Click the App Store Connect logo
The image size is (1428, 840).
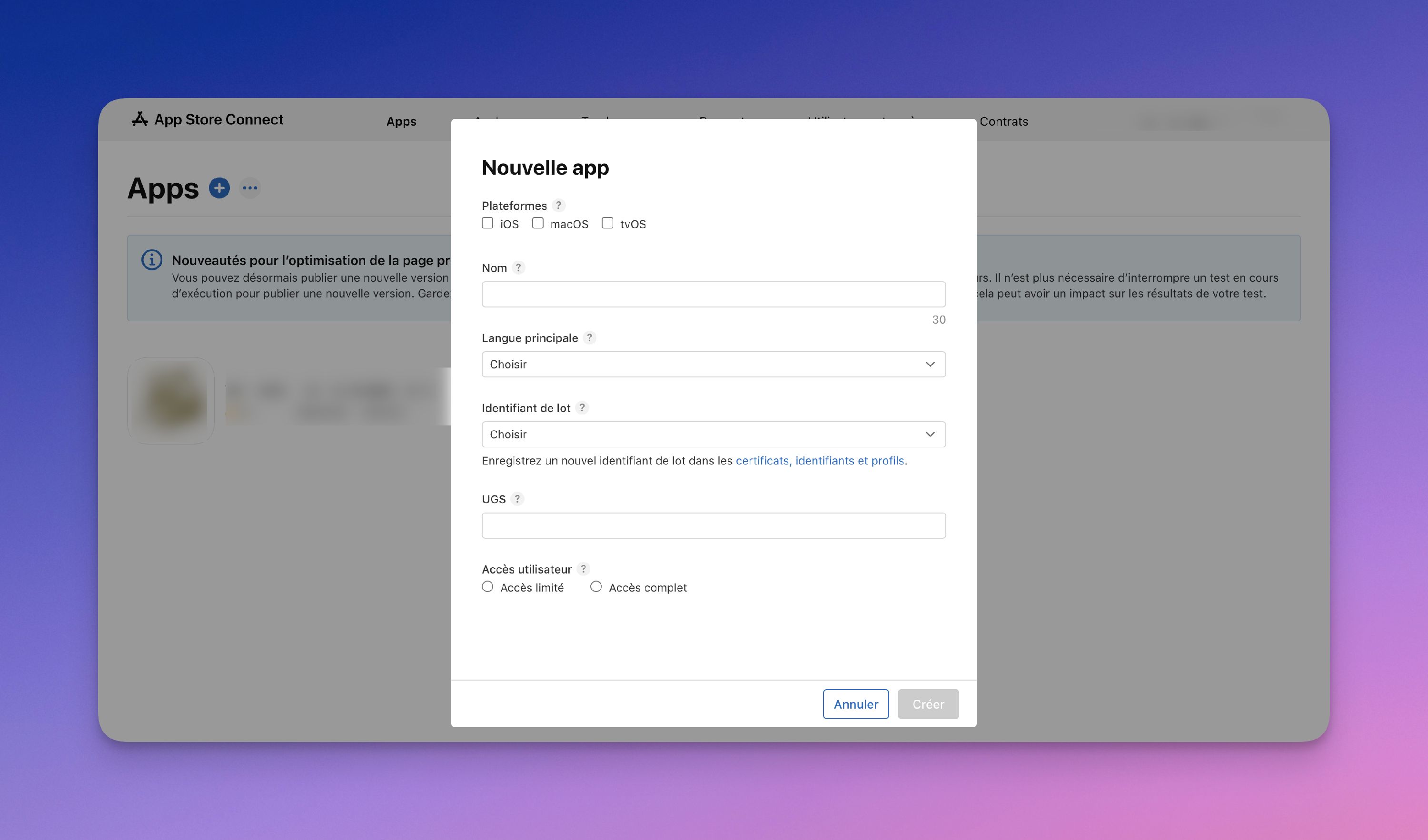point(208,119)
